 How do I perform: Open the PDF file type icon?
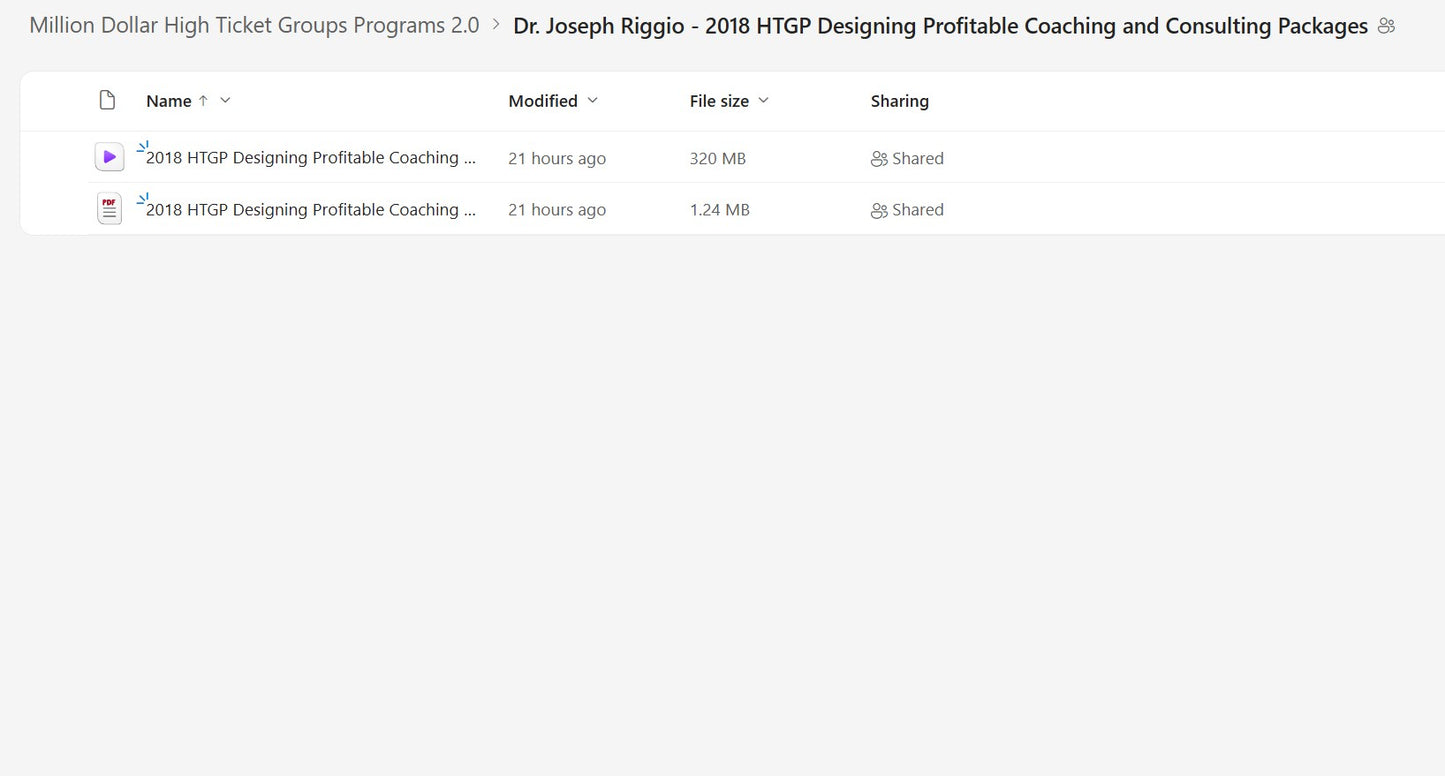(109, 208)
